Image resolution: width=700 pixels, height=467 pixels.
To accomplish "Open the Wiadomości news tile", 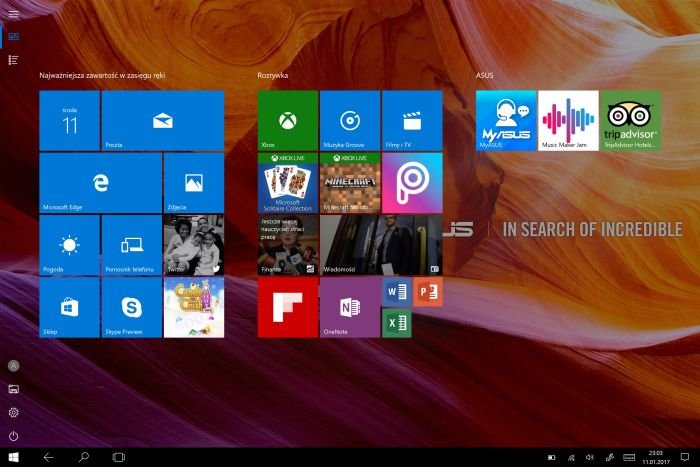I will (381, 245).
